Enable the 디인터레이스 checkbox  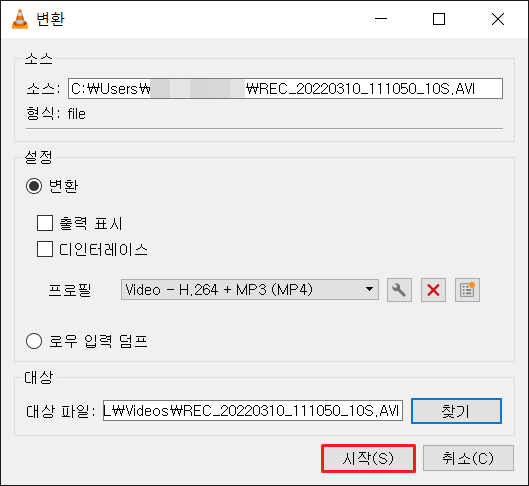point(45,249)
